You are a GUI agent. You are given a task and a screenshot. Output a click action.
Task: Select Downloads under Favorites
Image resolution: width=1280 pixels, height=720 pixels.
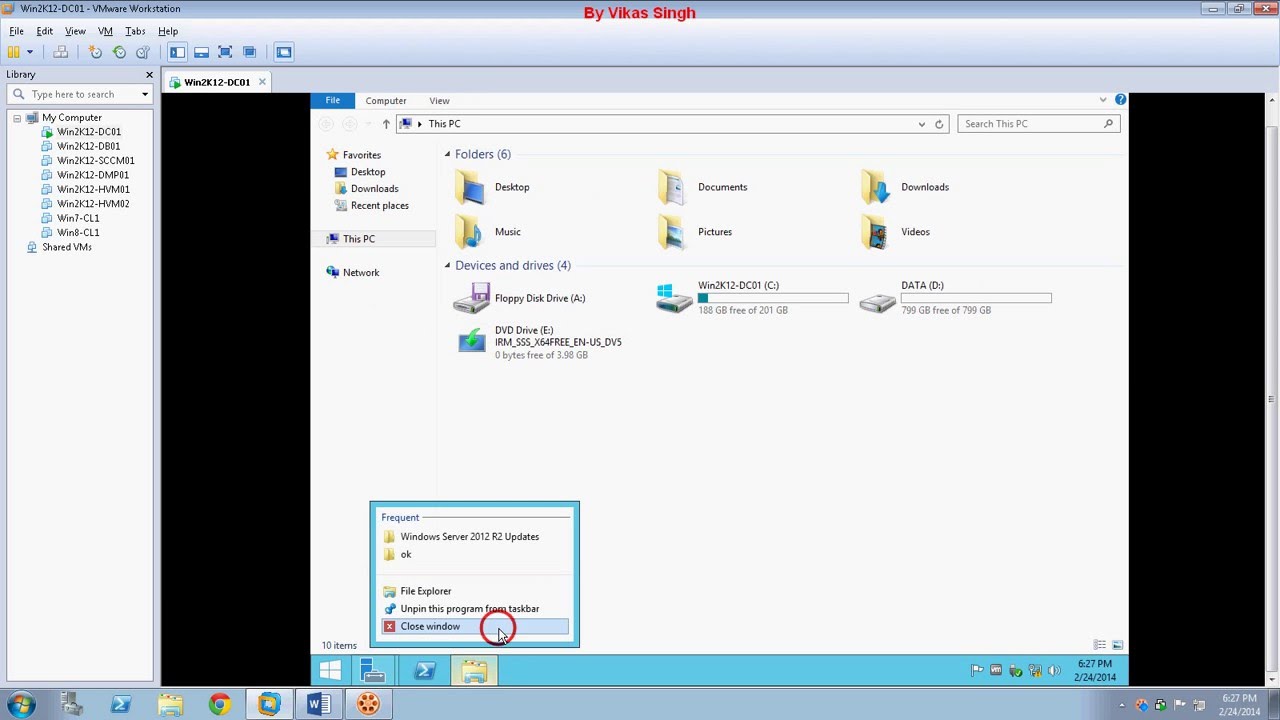pos(366,189)
